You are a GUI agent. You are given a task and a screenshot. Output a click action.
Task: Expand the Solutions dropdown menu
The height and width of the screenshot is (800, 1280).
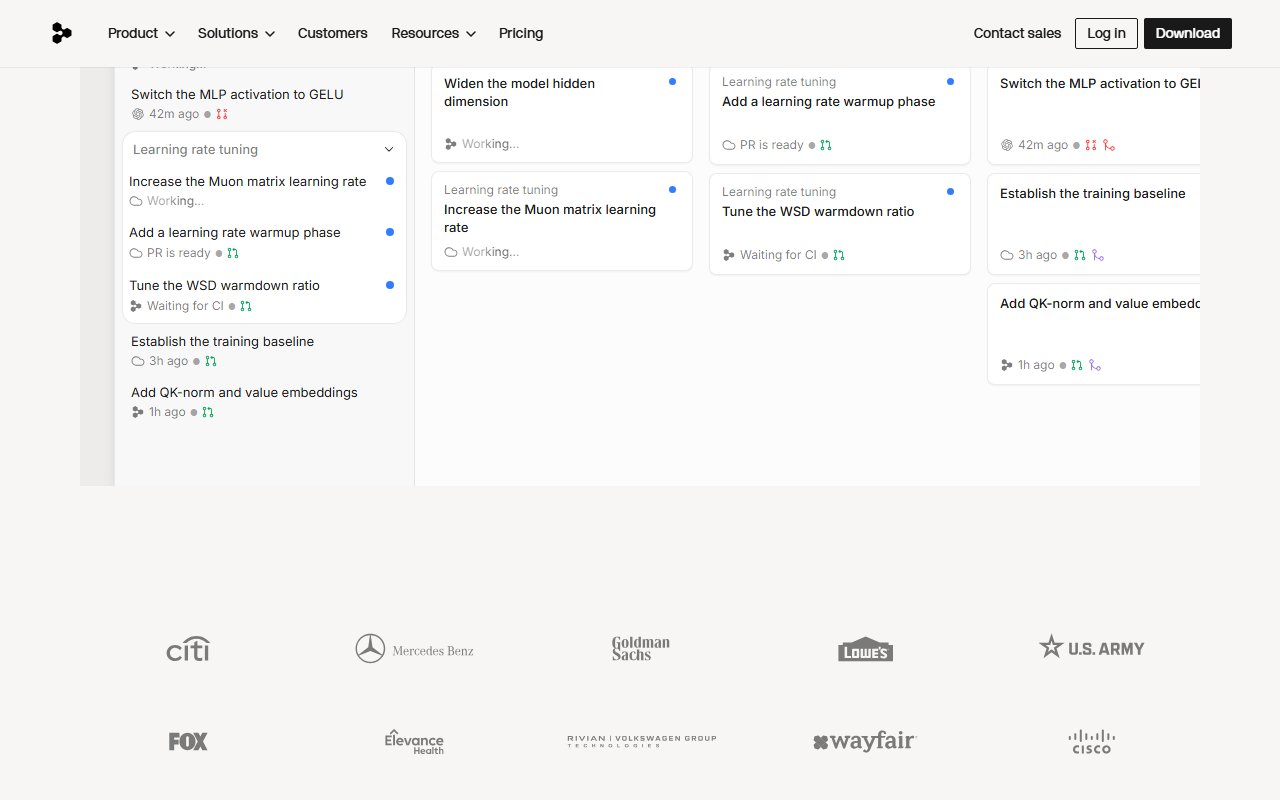pyautogui.click(x=236, y=33)
